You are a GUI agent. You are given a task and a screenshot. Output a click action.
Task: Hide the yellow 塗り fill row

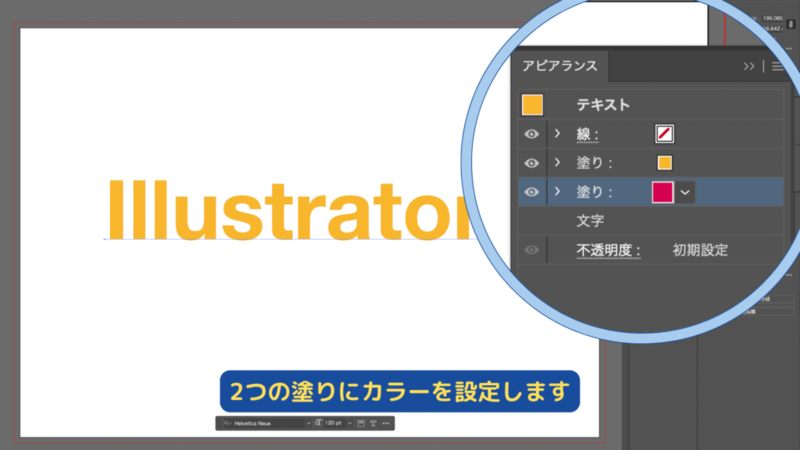coord(531,163)
